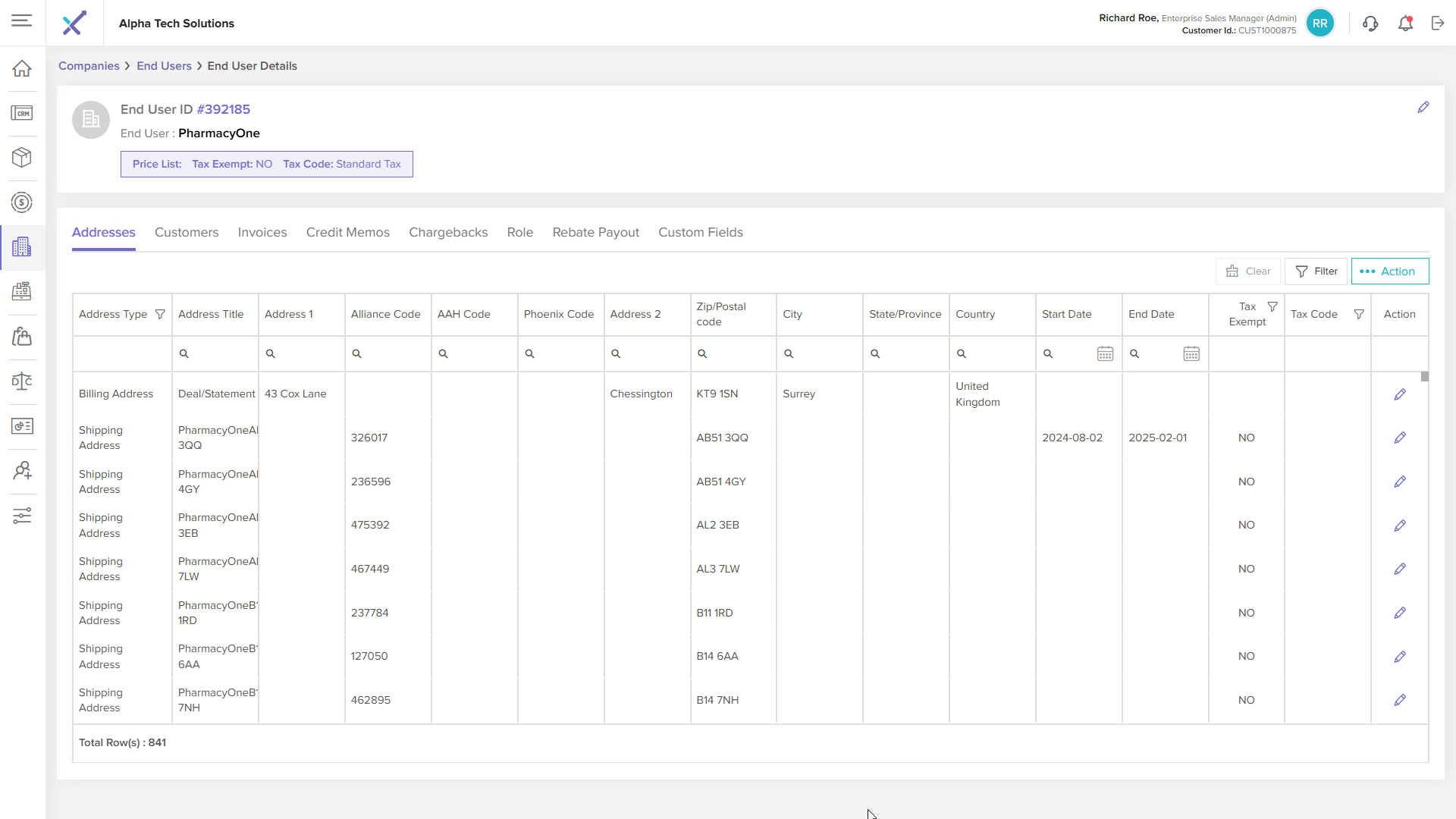
Task: Click the table vertical scrollbar thumb
Action: tap(1425, 377)
